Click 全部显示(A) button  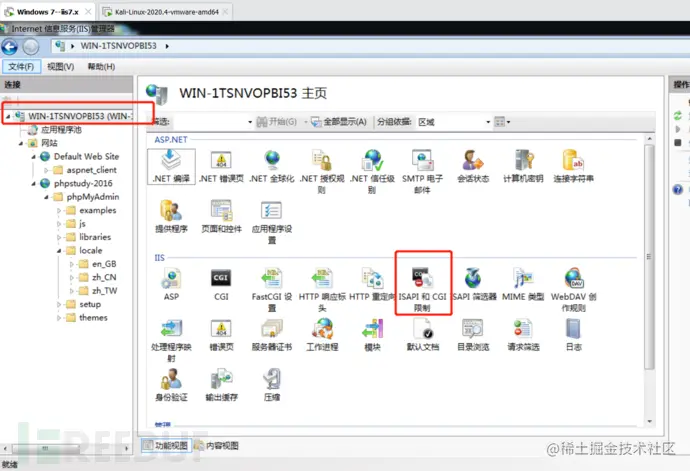pyautogui.click(x=338, y=121)
